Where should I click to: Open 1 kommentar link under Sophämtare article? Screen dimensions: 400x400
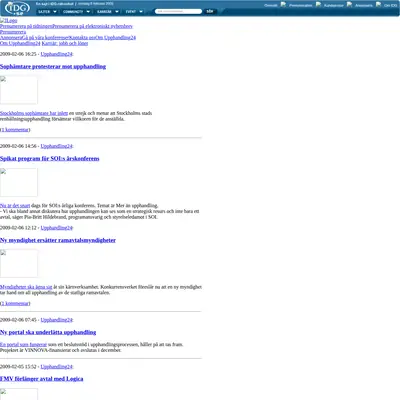(x=15, y=130)
